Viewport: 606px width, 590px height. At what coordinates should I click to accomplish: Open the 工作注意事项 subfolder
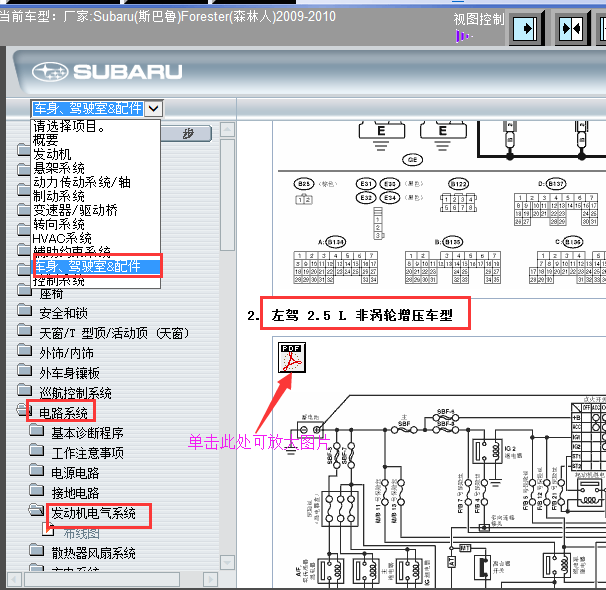(88, 453)
